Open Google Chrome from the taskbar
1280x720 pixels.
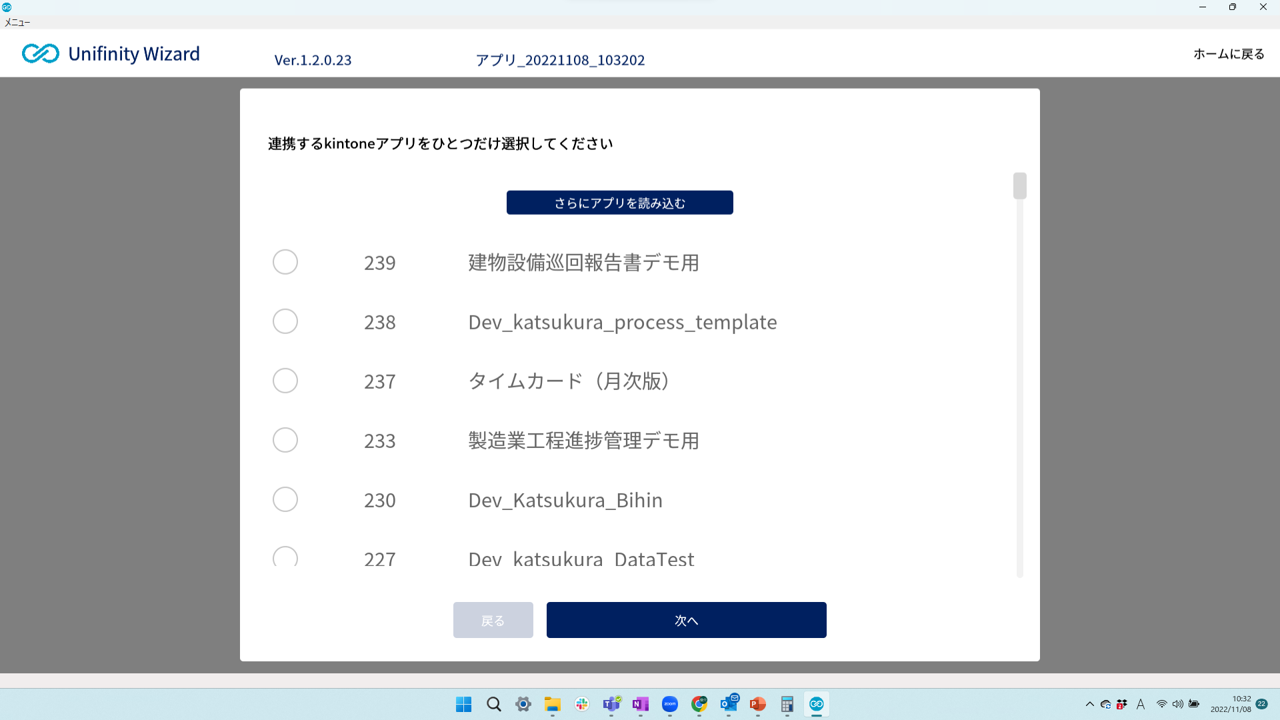[x=698, y=704]
